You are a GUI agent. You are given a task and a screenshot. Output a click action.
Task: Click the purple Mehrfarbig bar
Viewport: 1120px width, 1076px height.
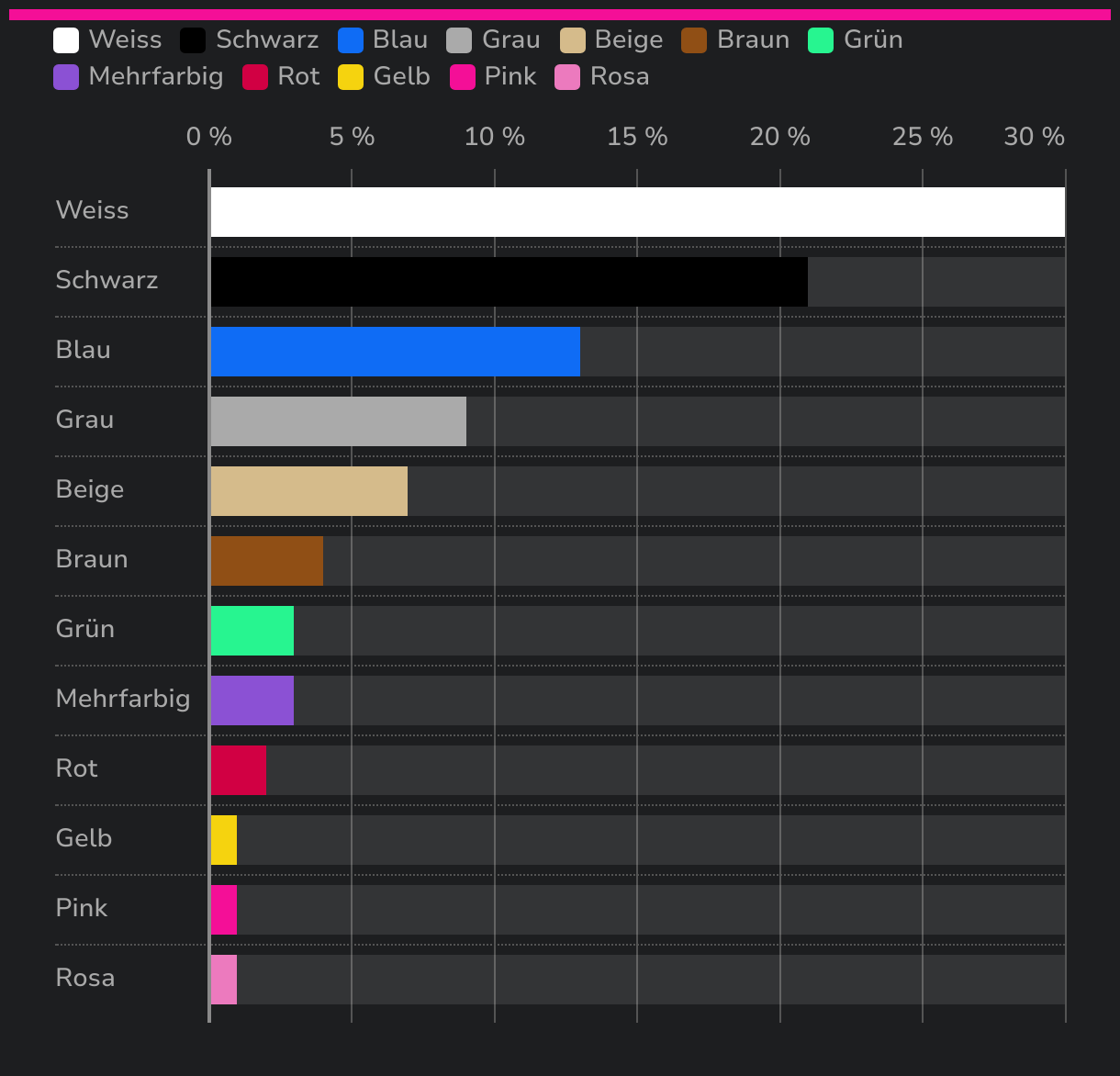click(252, 701)
